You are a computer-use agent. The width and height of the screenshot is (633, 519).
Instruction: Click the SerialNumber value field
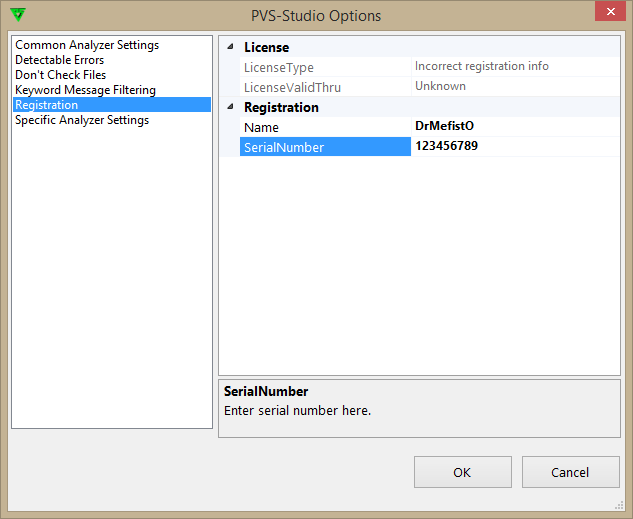coord(515,147)
